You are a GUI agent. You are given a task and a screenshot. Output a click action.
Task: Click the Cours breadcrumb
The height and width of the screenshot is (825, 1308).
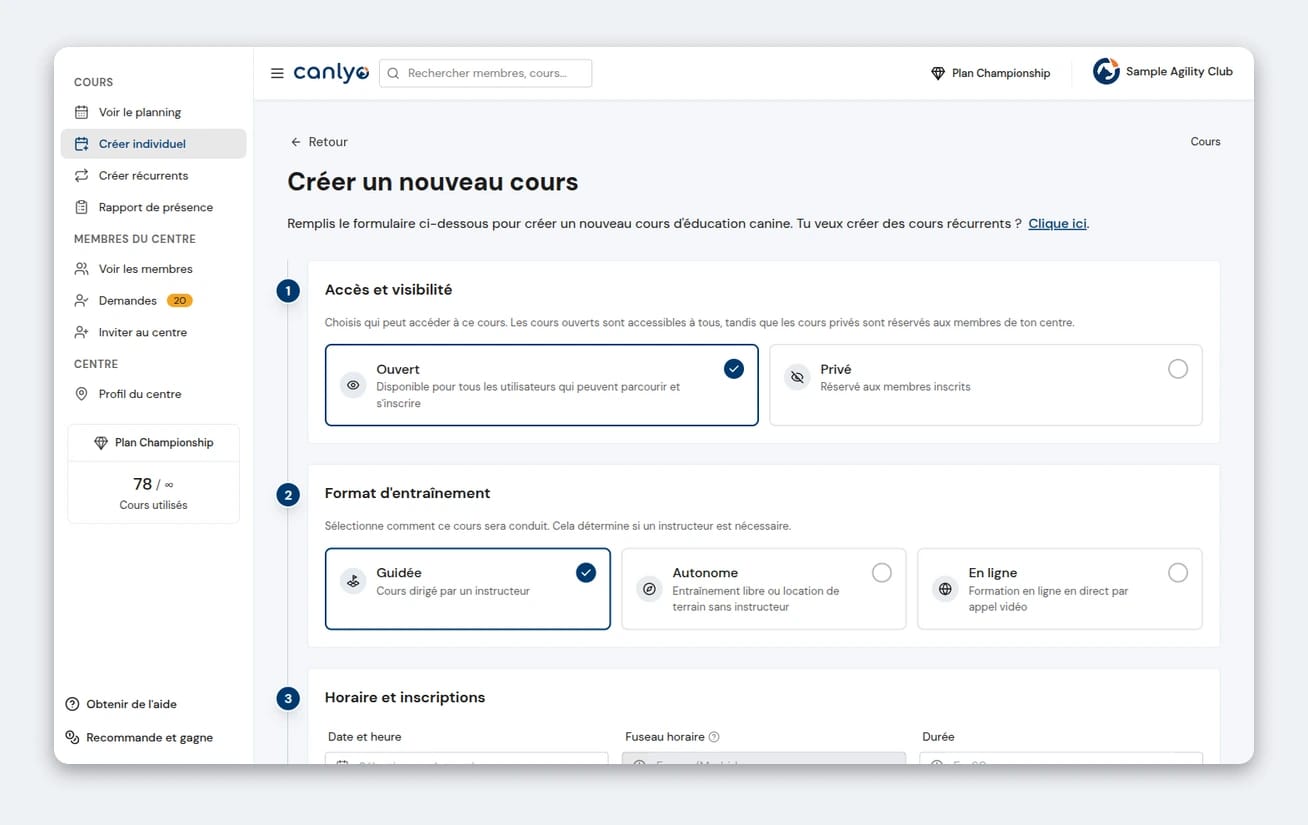[x=1205, y=142]
